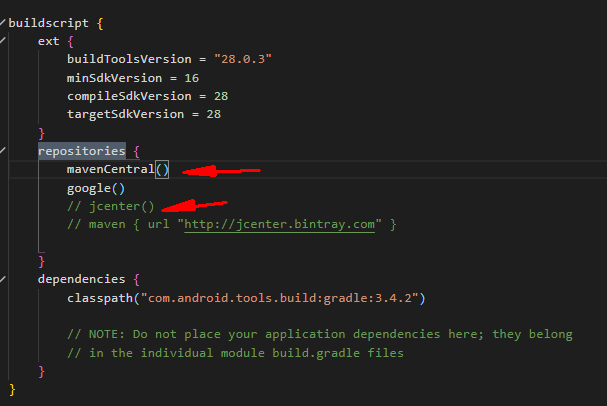607x406 pixels.
Task: Click the minSdkVersion variable name
Action: click(x=115, y=78)
